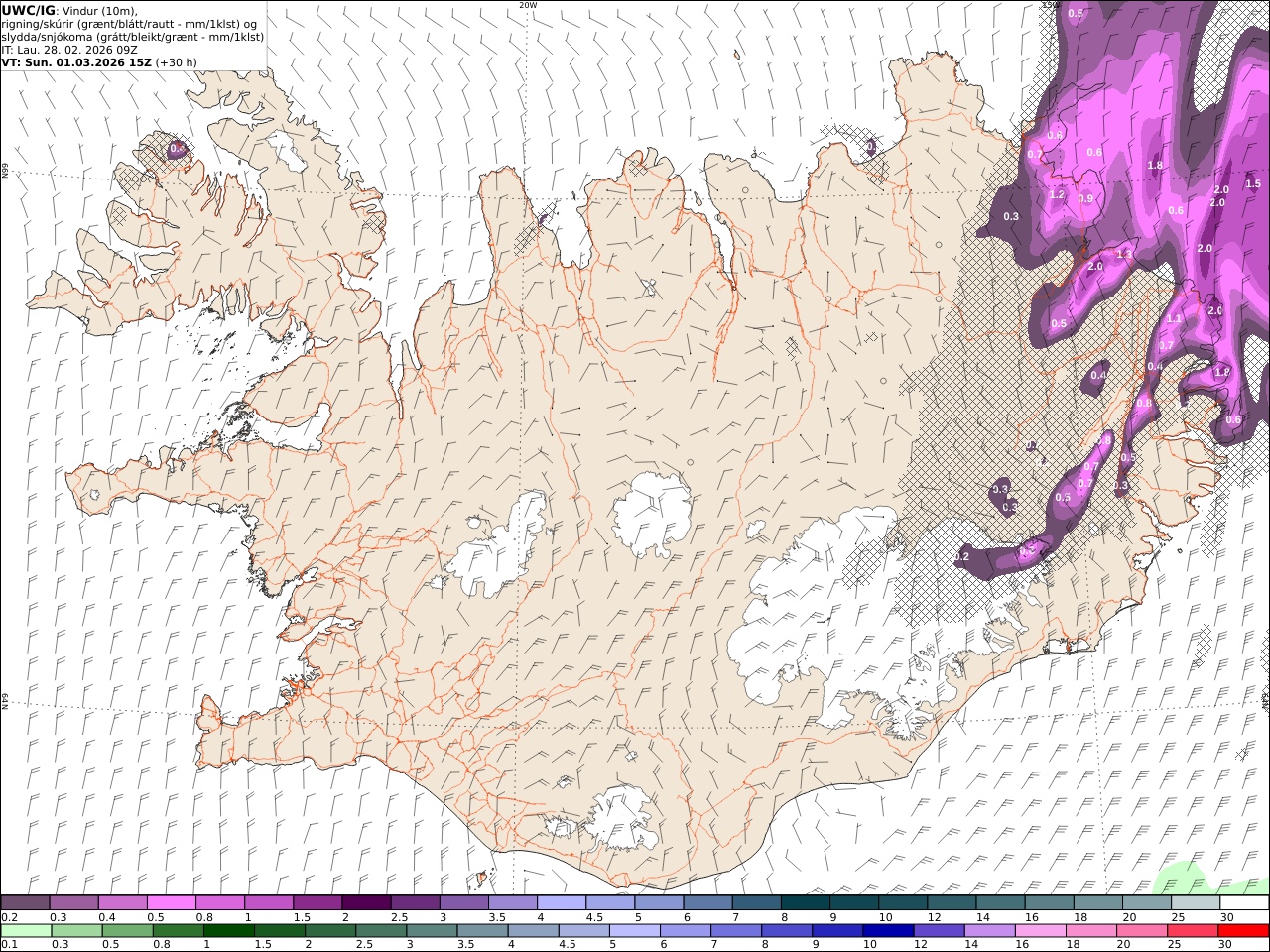Click the pale 25 swatch on snow scale
This screenshot has width=1270, height=952.
point(1196,902)
